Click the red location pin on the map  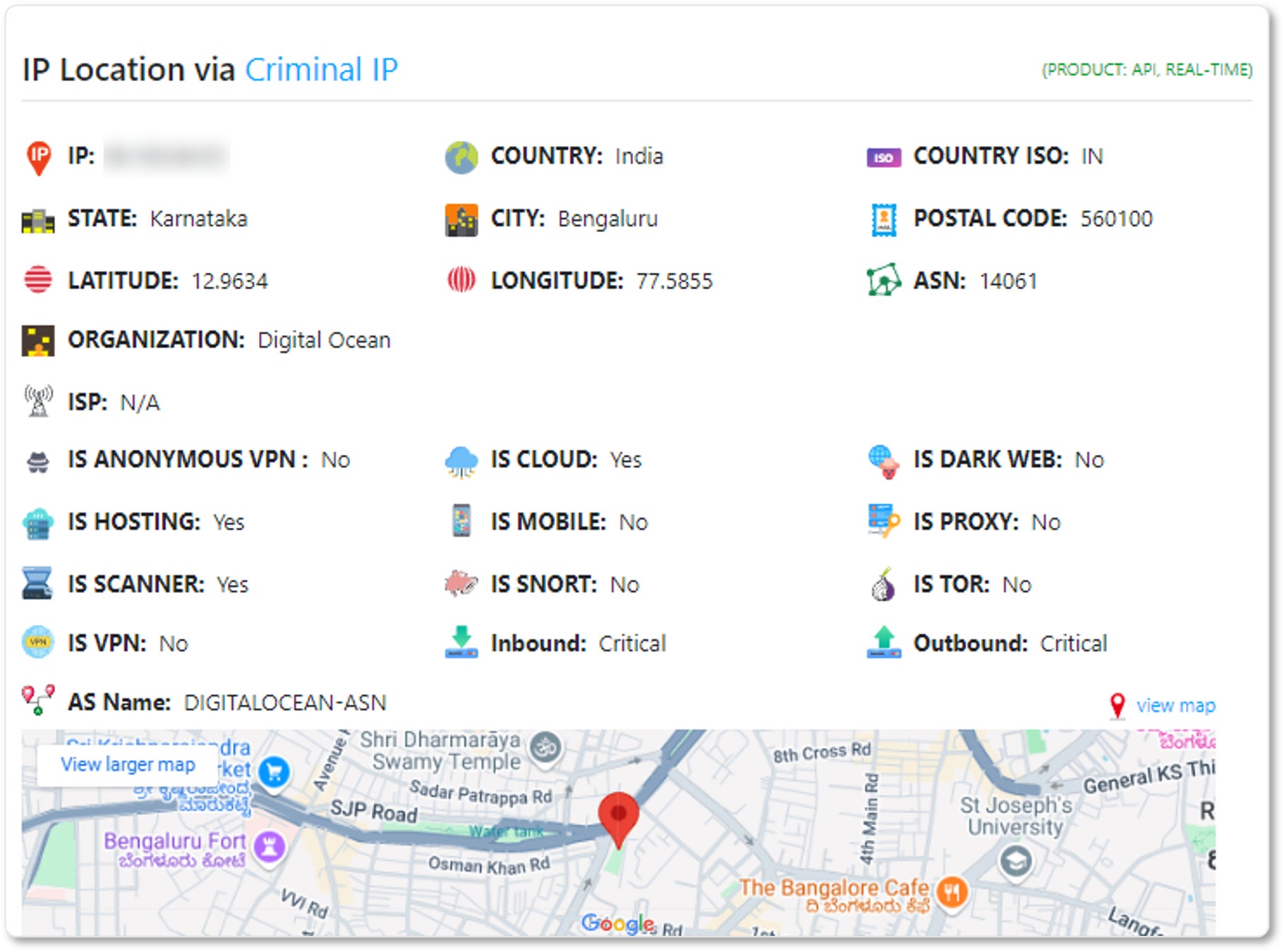coord(619,819)
